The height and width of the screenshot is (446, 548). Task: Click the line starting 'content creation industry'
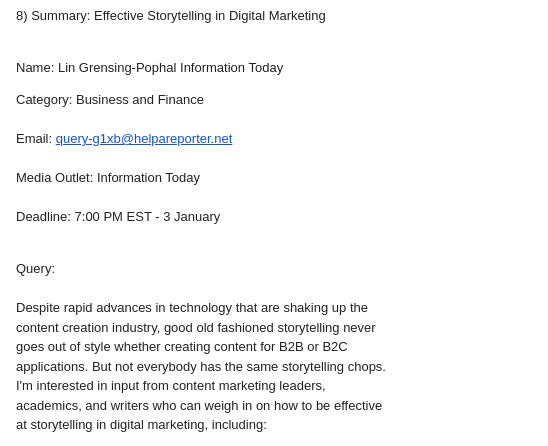point(196,328)
